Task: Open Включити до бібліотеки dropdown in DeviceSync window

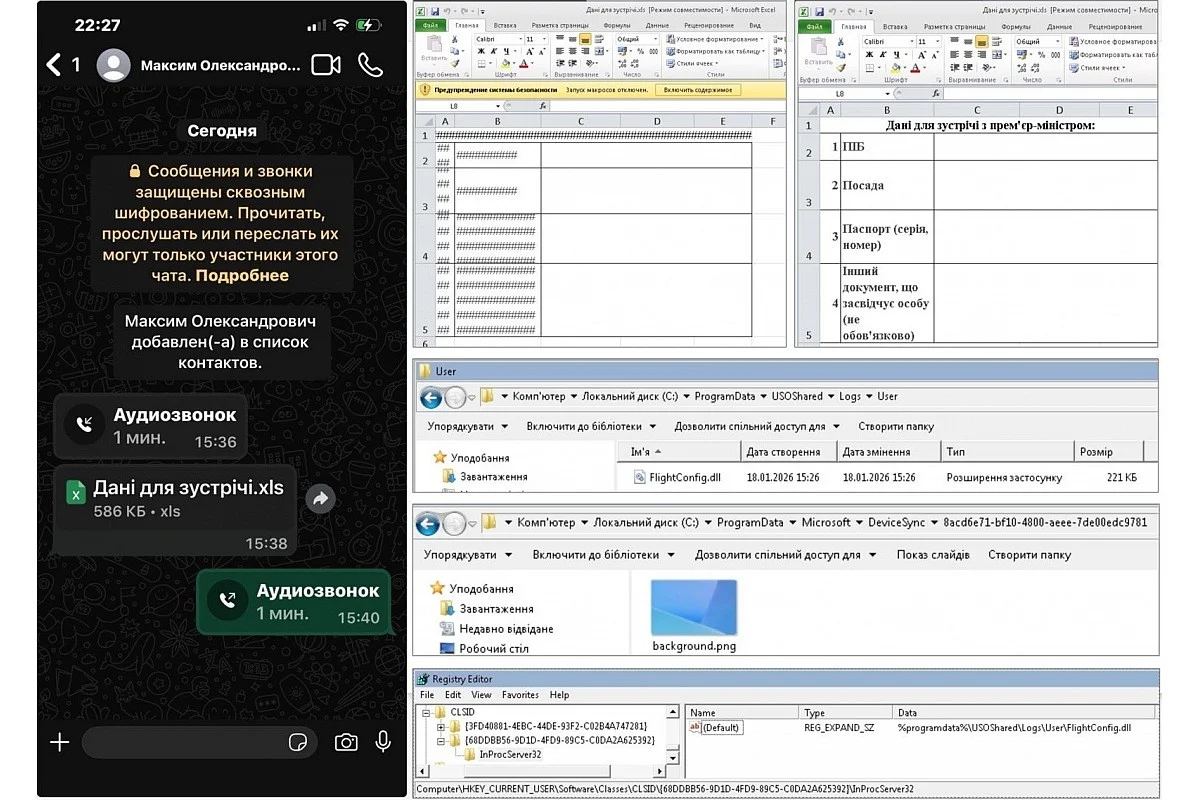Action: tap(602, 554)
